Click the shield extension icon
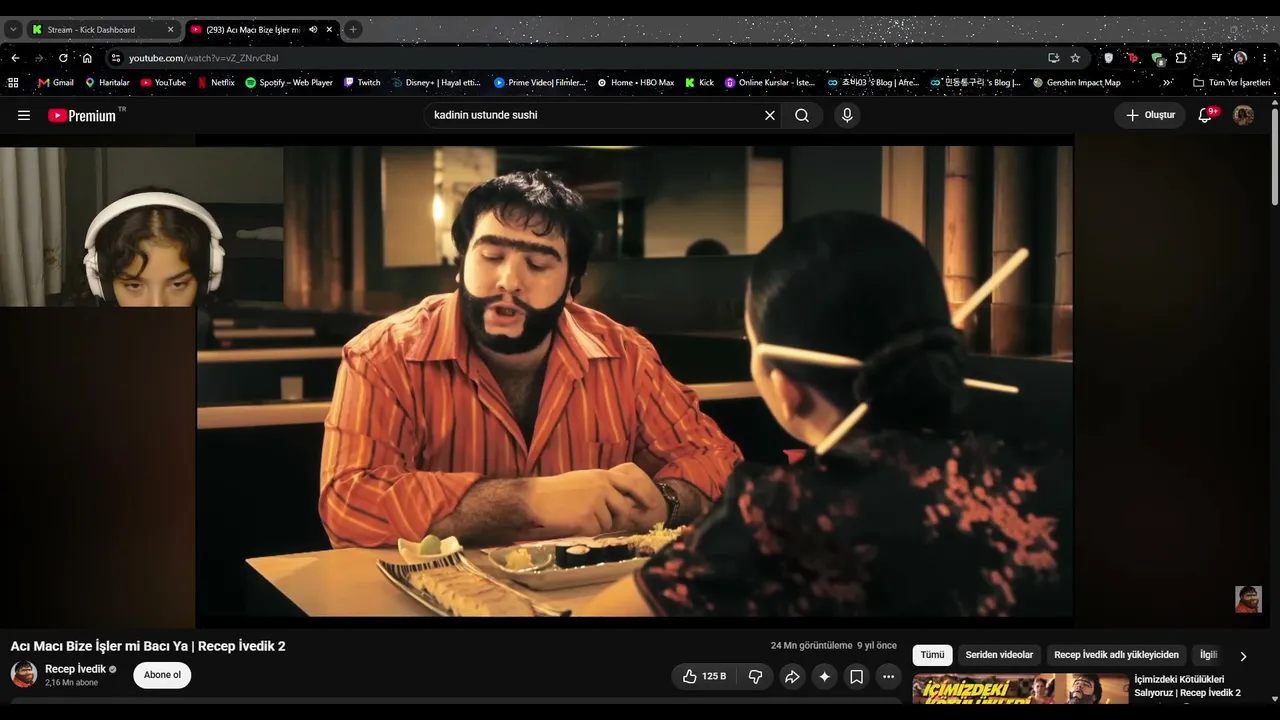Image resolution: width=1280 pixels, height=720 pixels. (x=1108, y=58)
